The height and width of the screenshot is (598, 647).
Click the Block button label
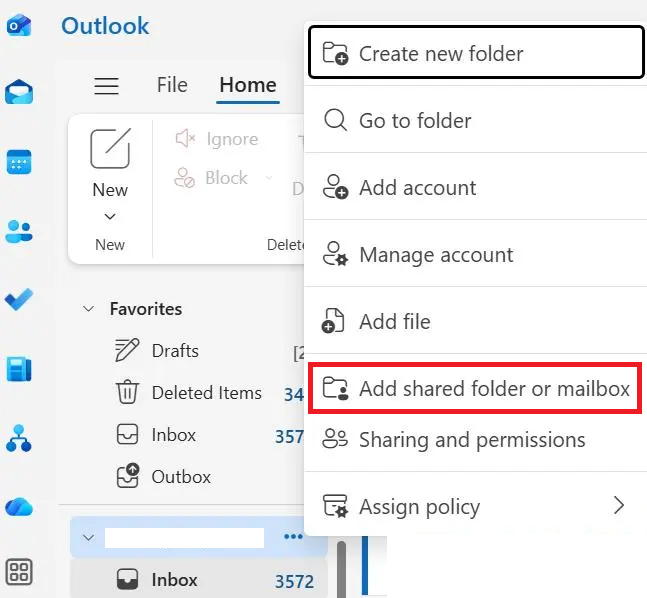tap(226, 178)
